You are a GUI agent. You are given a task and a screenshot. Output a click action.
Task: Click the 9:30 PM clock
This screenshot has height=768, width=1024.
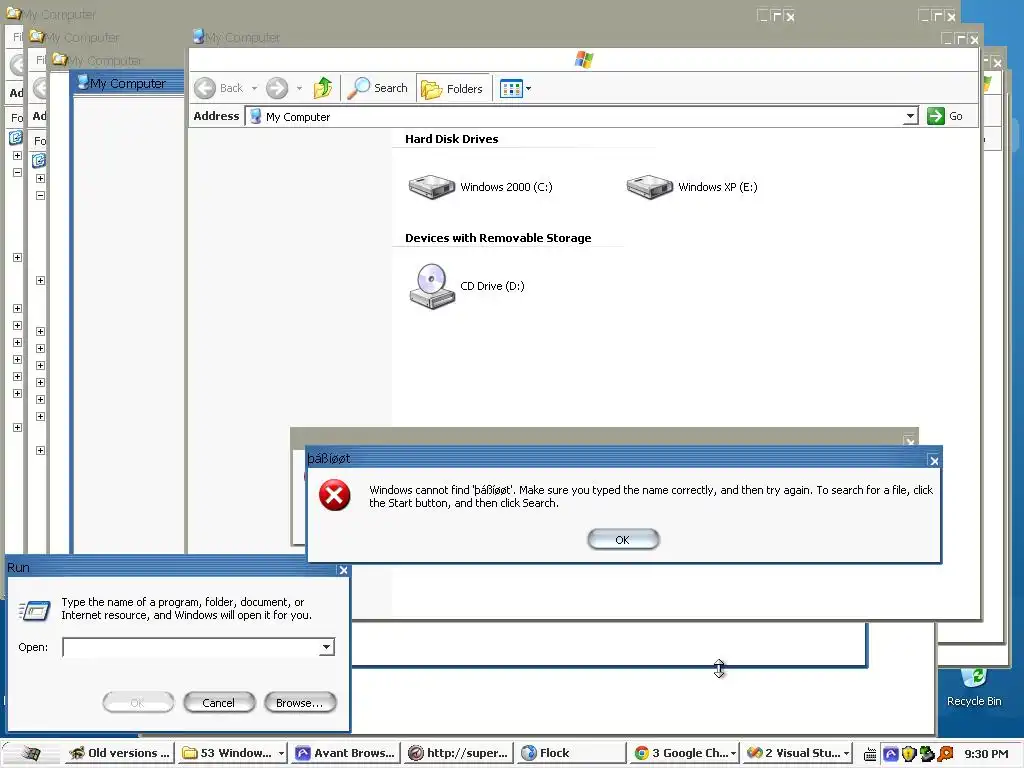[986, 754]
